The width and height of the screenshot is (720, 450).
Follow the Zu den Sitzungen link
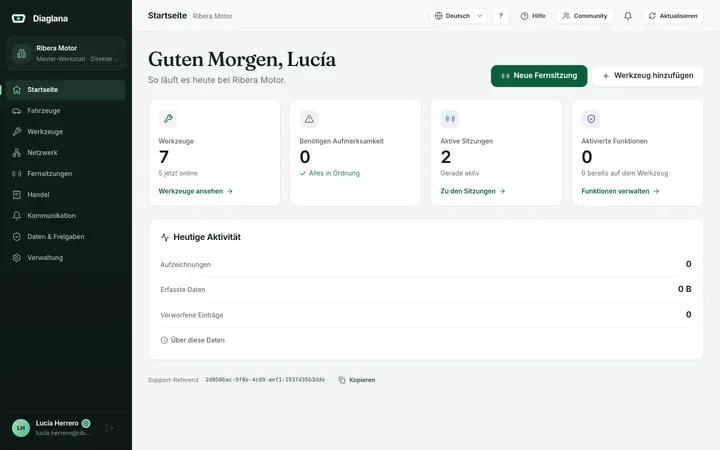point(473,191)
